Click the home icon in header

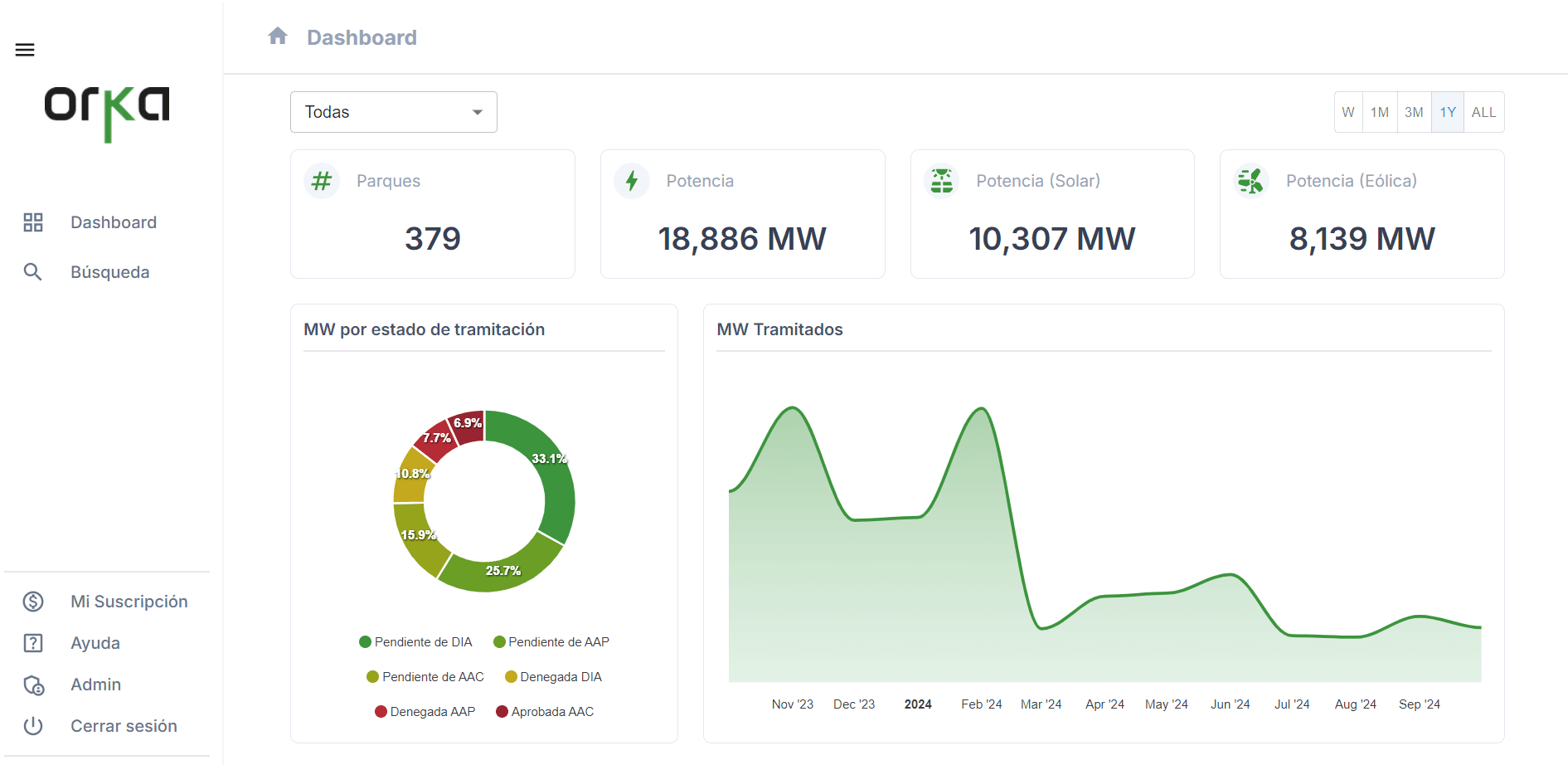click(x=278, y=36)
